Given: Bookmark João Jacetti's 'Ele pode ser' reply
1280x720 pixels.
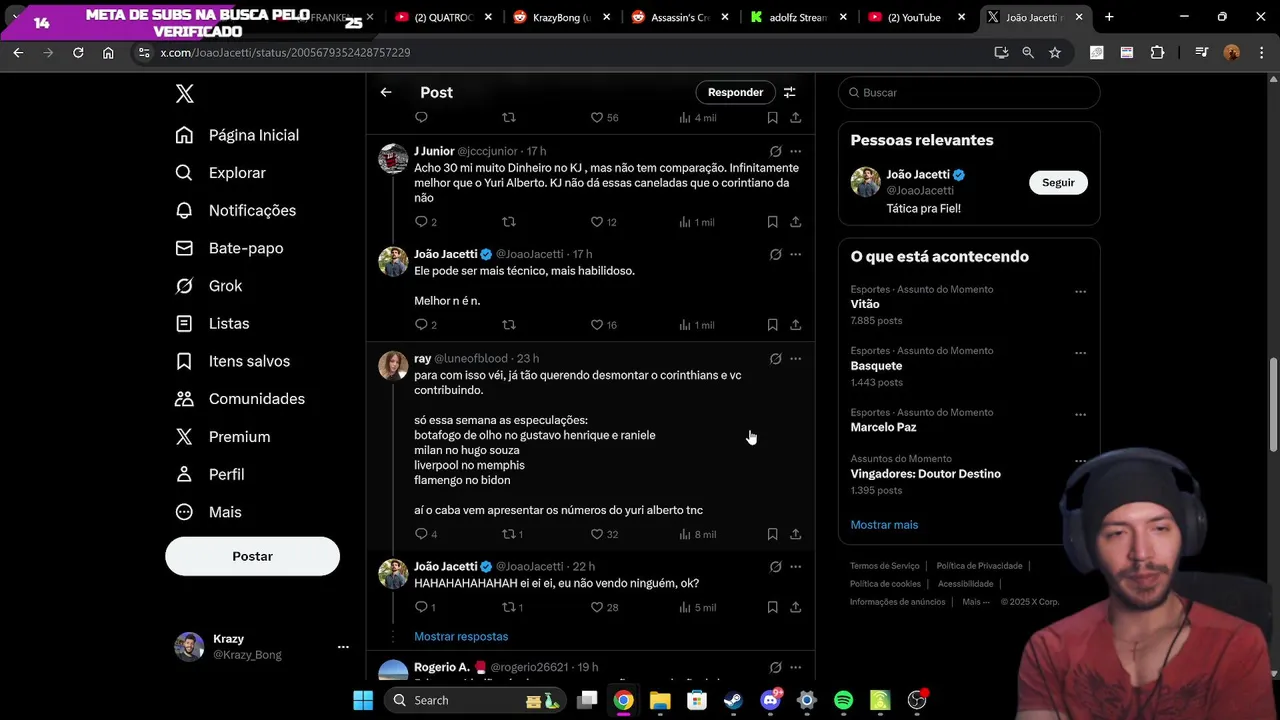Looking at the screenshot, I should [x=772, y=325].
